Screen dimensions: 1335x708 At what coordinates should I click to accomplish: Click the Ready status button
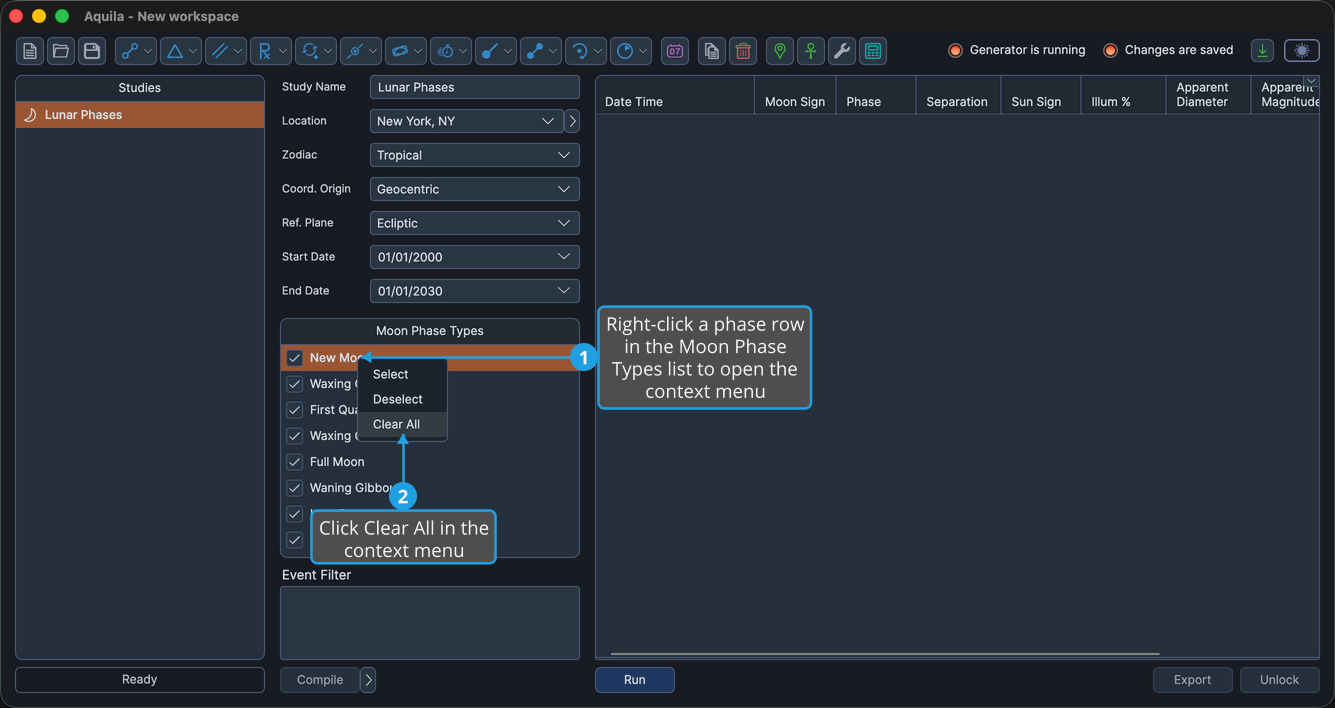(x=140, y=680)
